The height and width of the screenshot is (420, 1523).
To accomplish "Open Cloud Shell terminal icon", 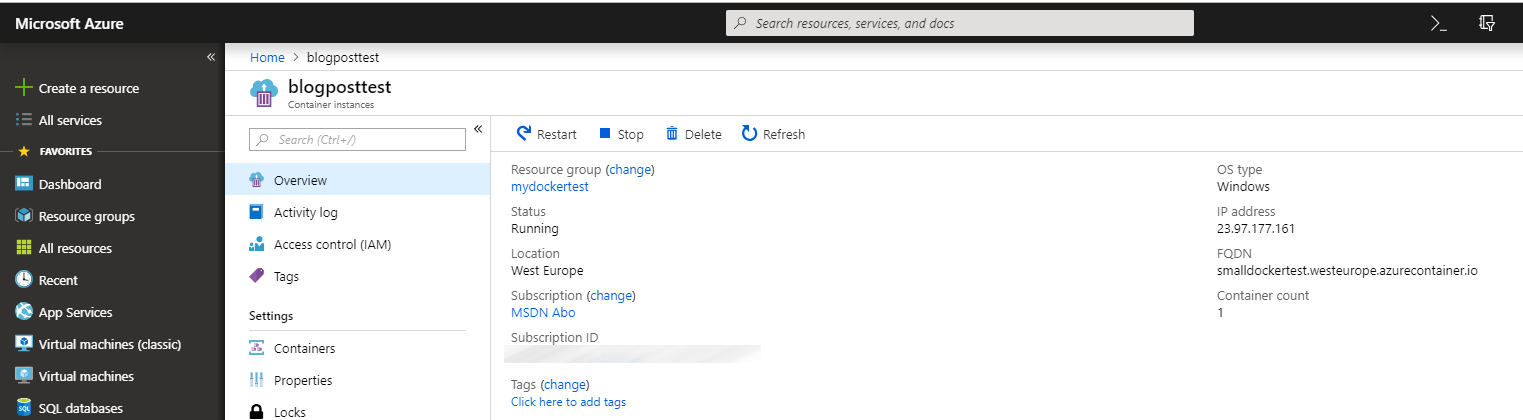I will tap(1439, 23).
